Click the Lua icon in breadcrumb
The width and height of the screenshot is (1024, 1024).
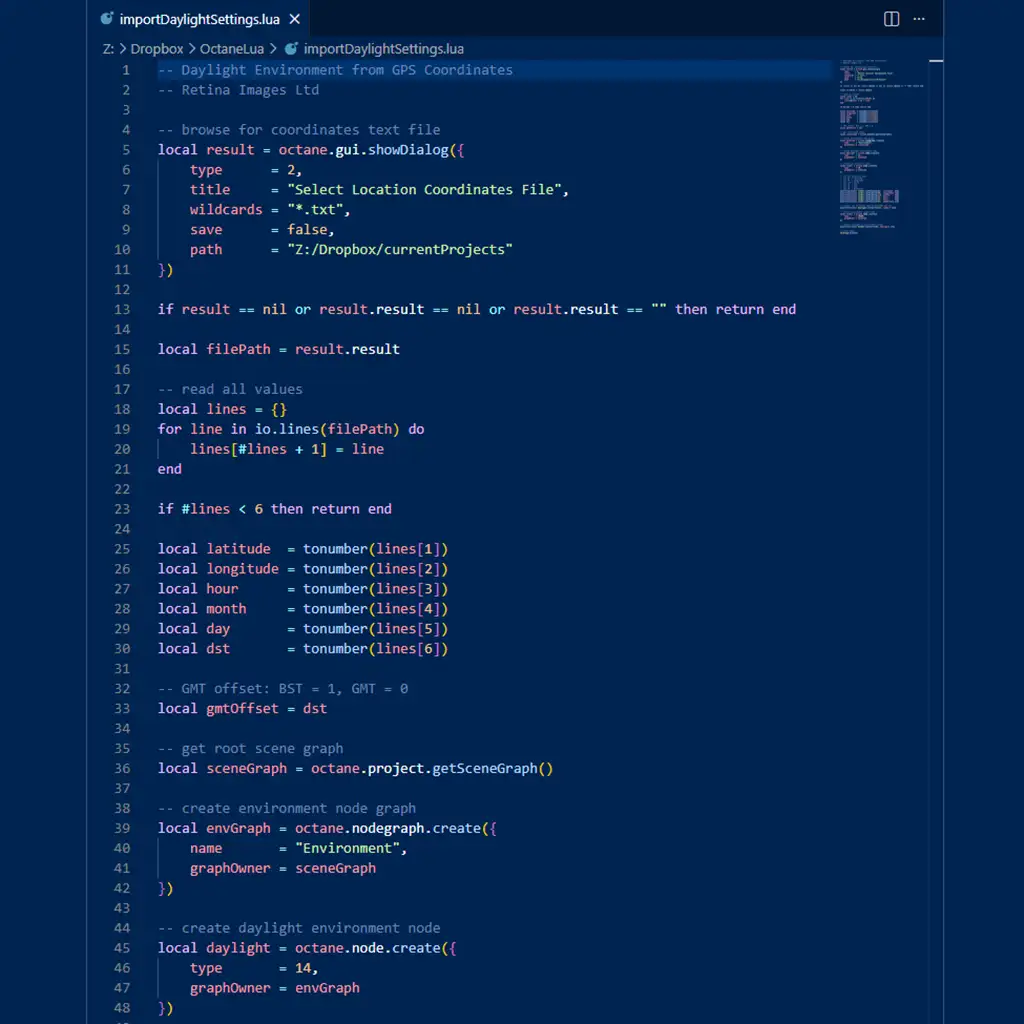coord(291,49)
